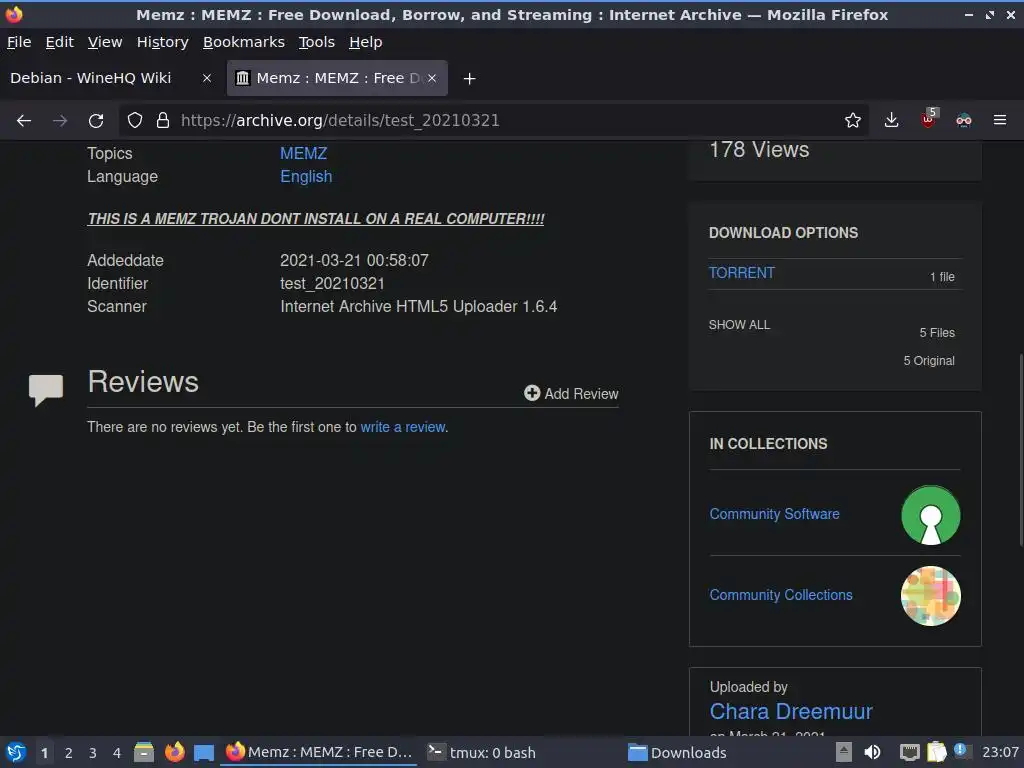Switch to virtual desktop 2
This screenshot has width=1024, height=768.
pyautogui.click(x=69, y=753)
